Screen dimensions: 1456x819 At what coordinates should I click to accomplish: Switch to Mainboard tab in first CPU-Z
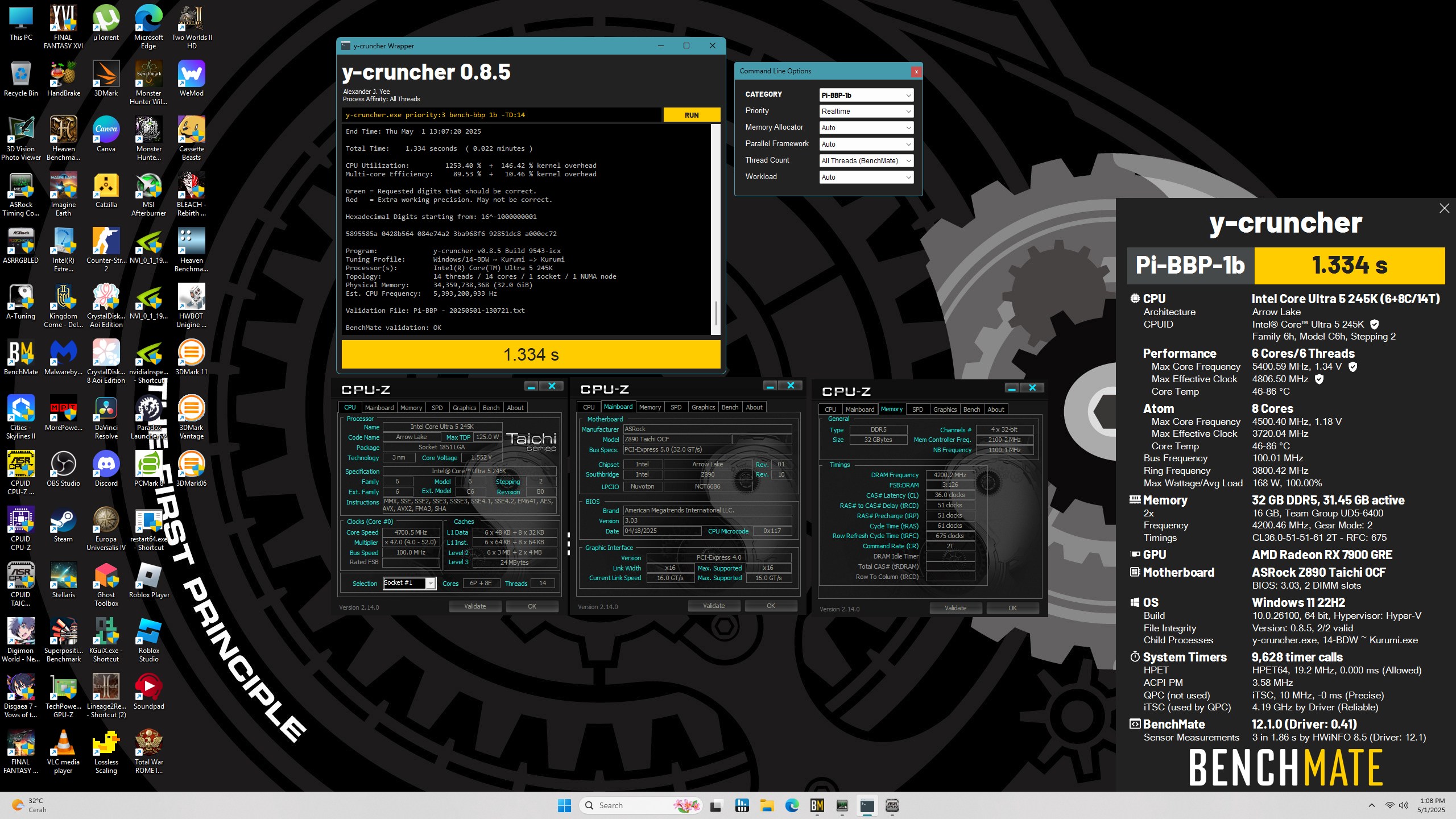tap(379, 408)
